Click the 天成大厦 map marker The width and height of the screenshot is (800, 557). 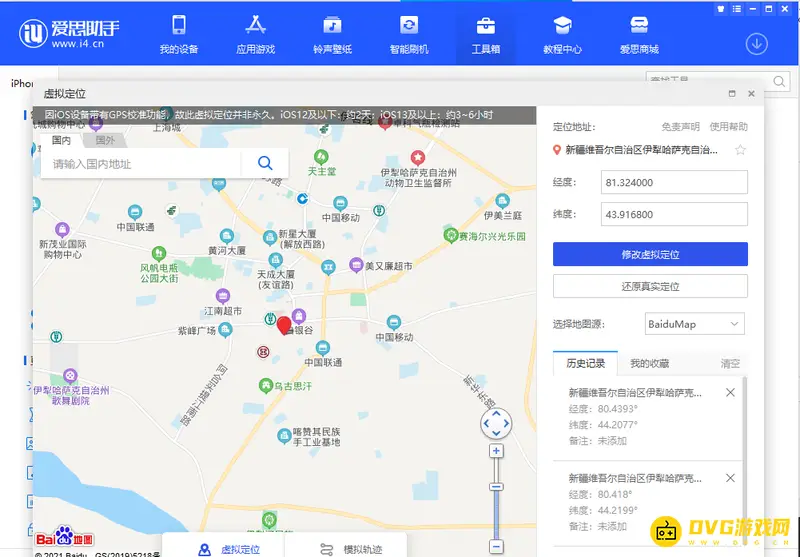coord(276,260)
